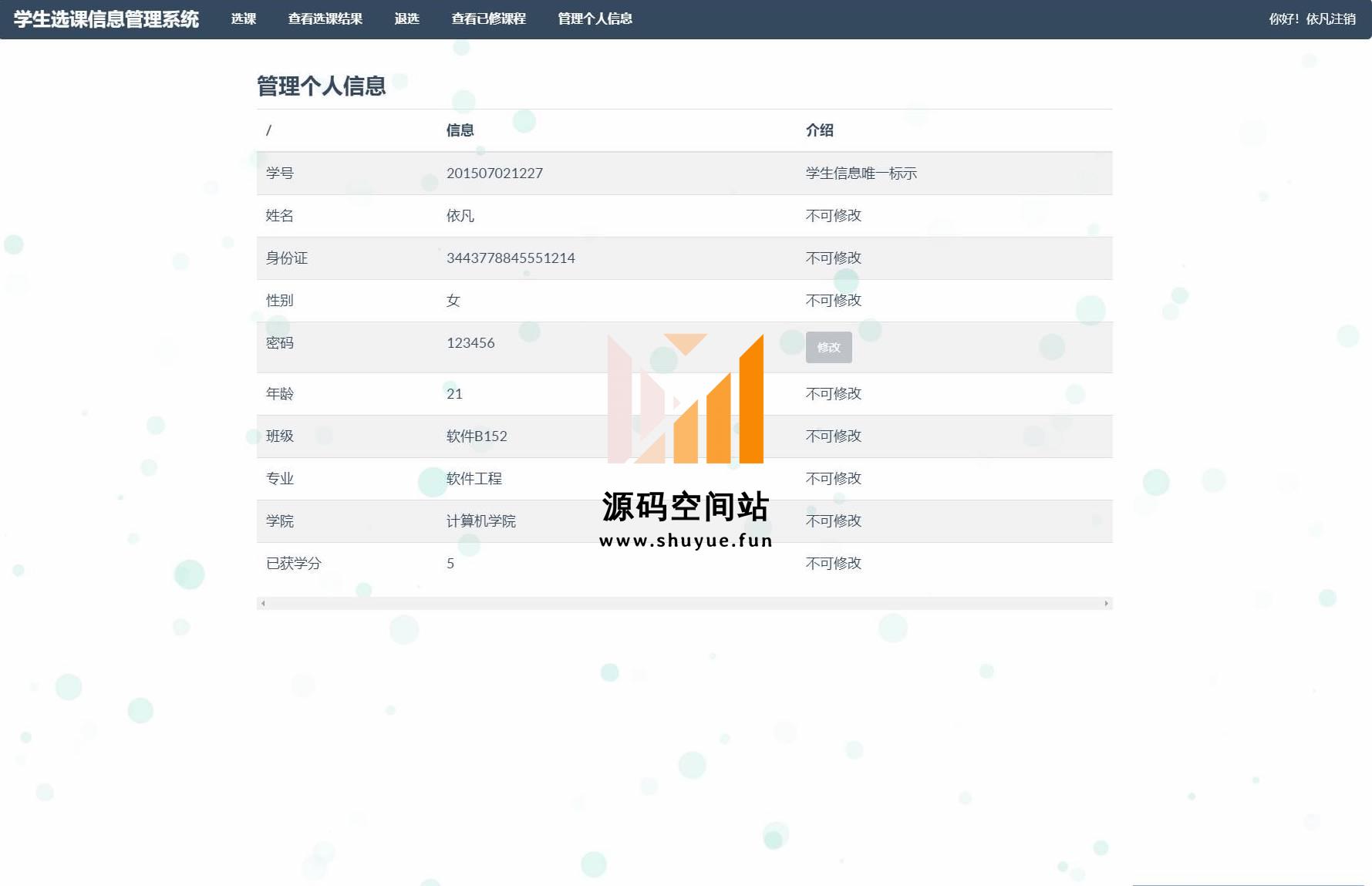Click the password value 123456
1372x886 pixels.
(x=470, y=342)
